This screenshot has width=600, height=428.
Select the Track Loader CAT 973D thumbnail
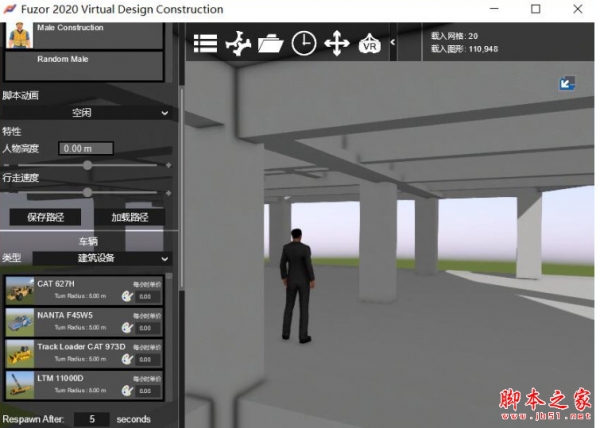coord(20,353)
